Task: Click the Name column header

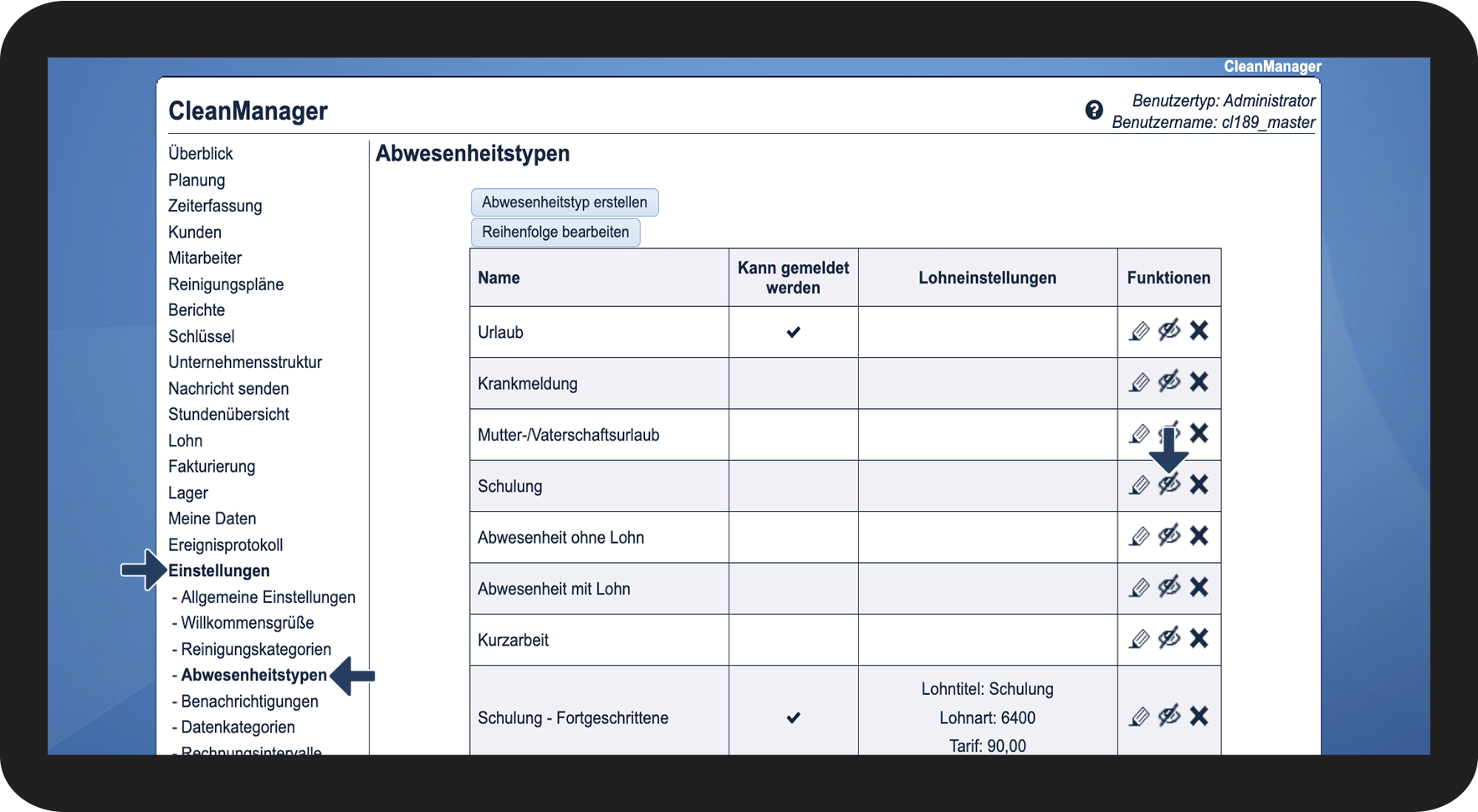Action: tap(600, 278)
